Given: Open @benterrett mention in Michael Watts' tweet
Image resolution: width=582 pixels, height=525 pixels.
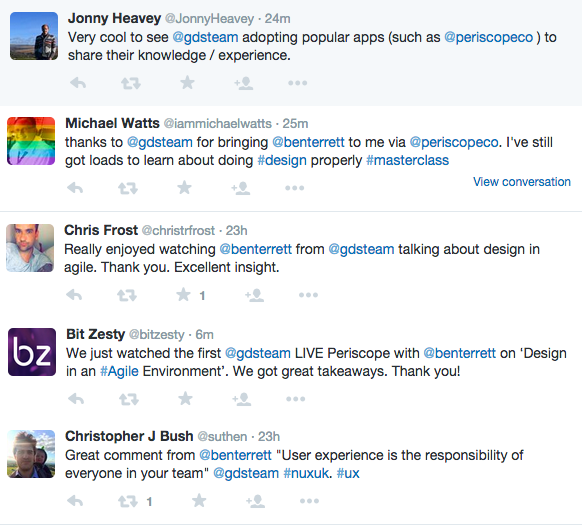Looking at the screenshot, I should (308, 143).
